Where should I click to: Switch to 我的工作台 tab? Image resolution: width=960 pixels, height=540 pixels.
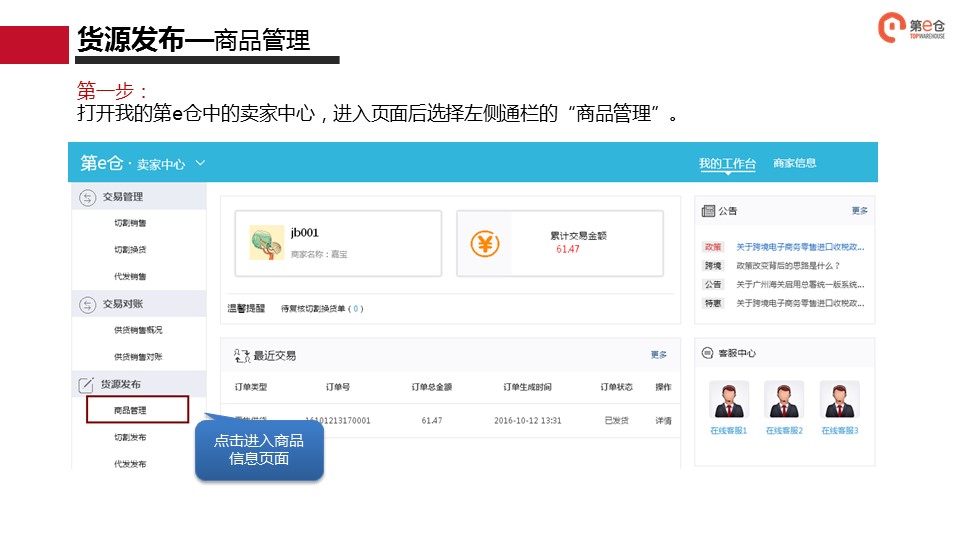pos(727,163)
